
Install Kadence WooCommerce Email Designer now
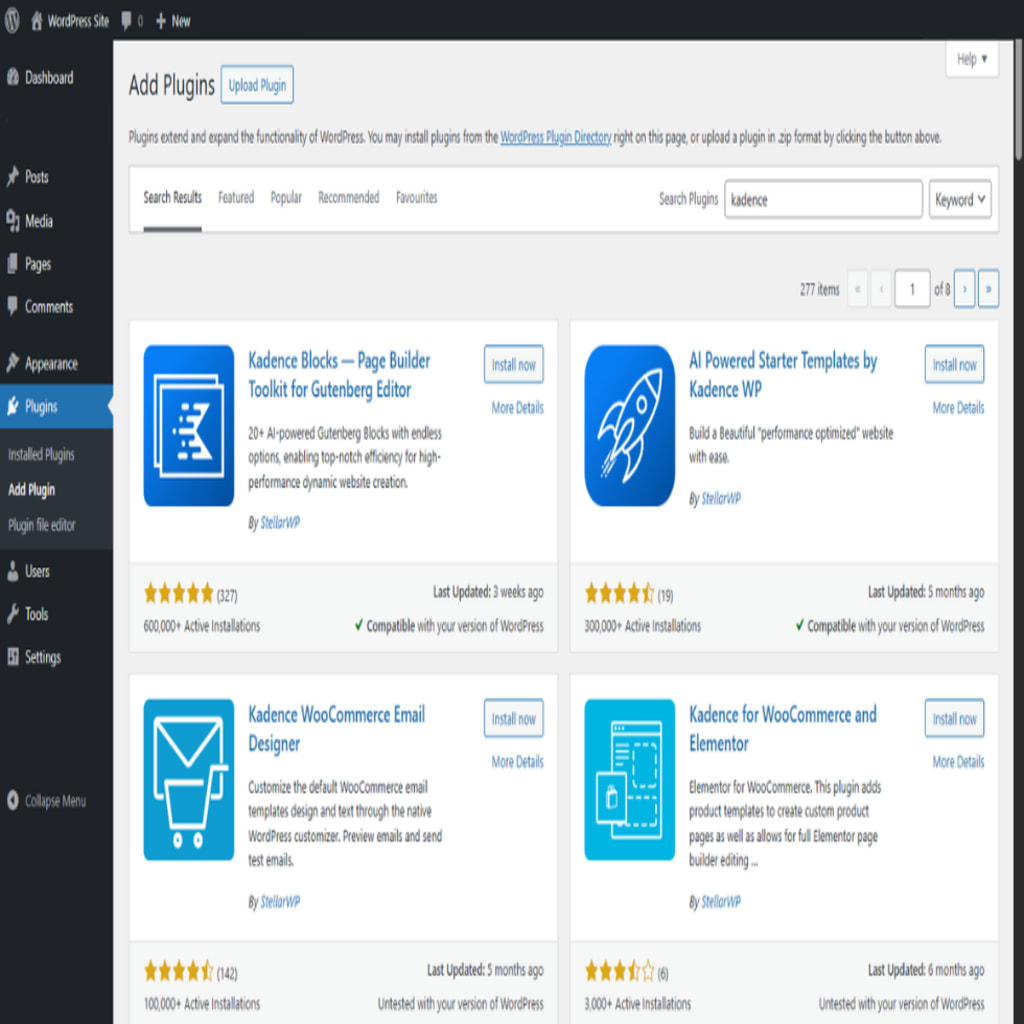click(x=514, y=718)
